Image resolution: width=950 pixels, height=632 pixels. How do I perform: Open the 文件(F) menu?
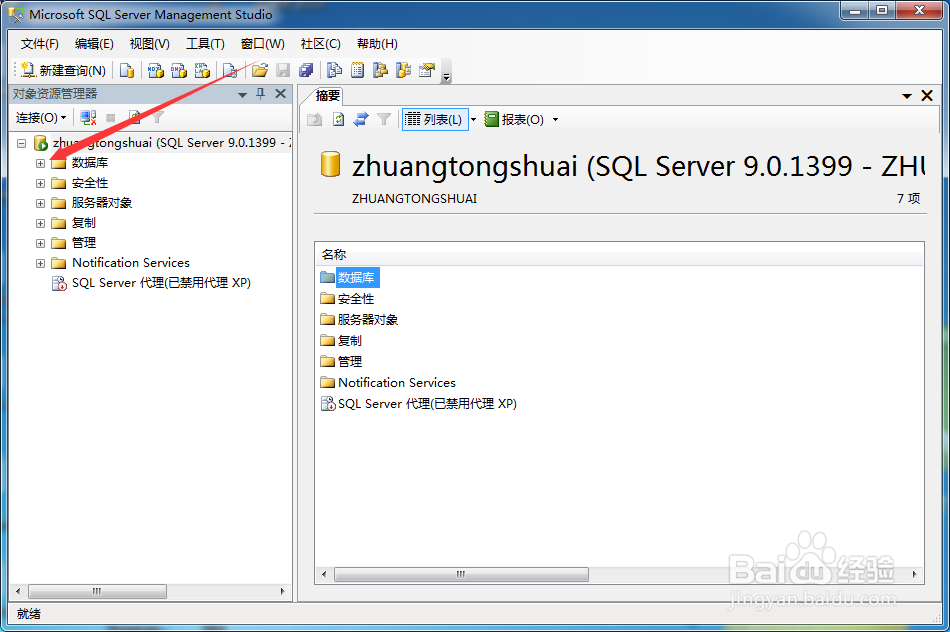pyautogui.click(x=39, y=44)
